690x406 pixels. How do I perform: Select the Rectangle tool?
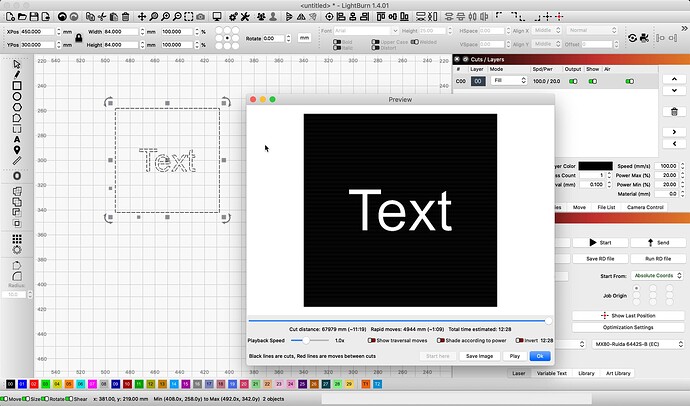pyautogui.click(x=17, y=86)
